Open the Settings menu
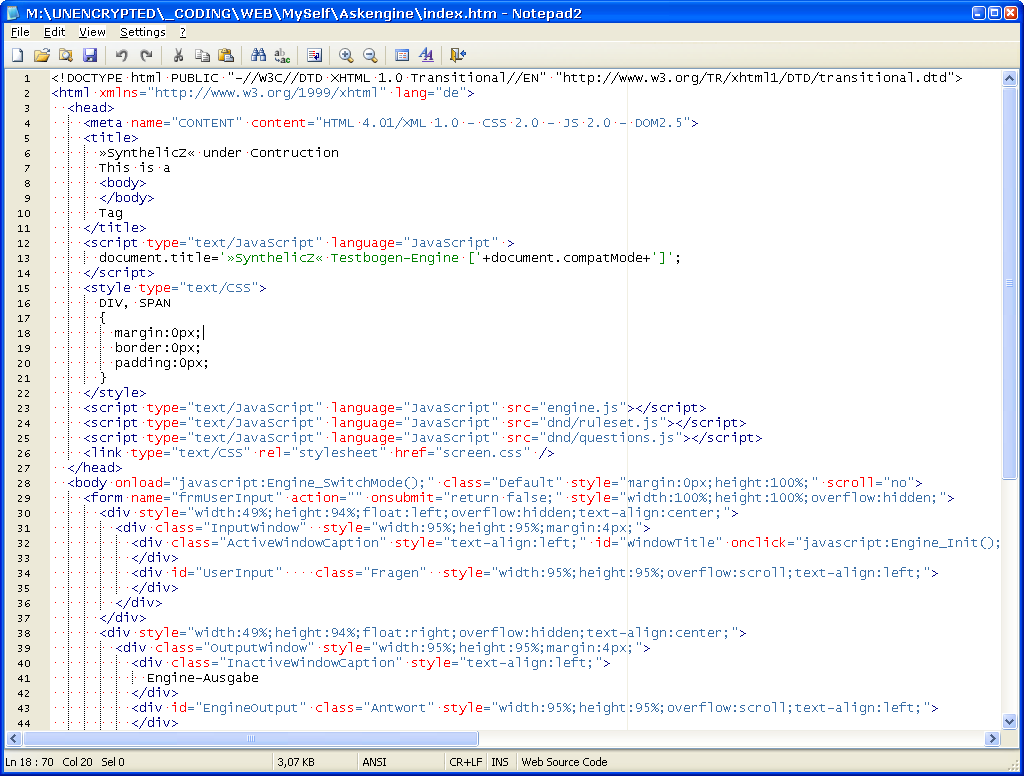Viewport: 1024px width, 776px height. tap(142, 32)
